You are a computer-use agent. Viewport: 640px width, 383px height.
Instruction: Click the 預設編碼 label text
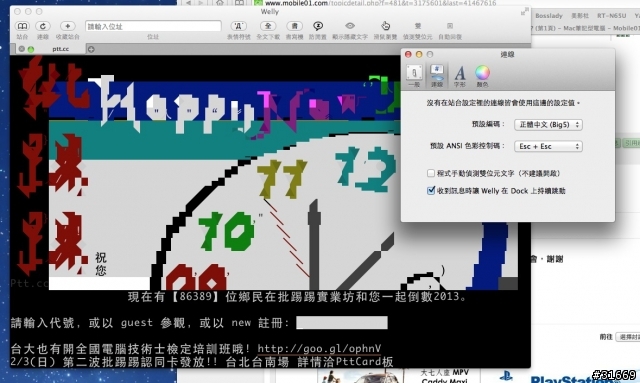488,124
